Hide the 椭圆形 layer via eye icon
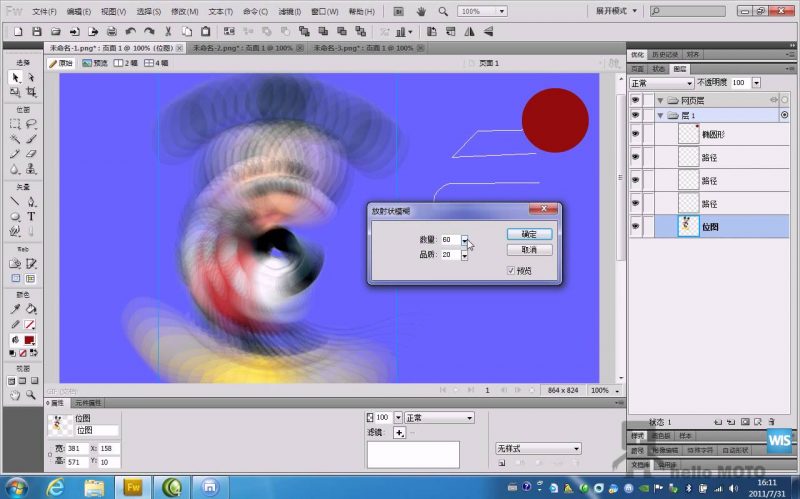This screenshot has height=499, width=800. coord(635,134)
